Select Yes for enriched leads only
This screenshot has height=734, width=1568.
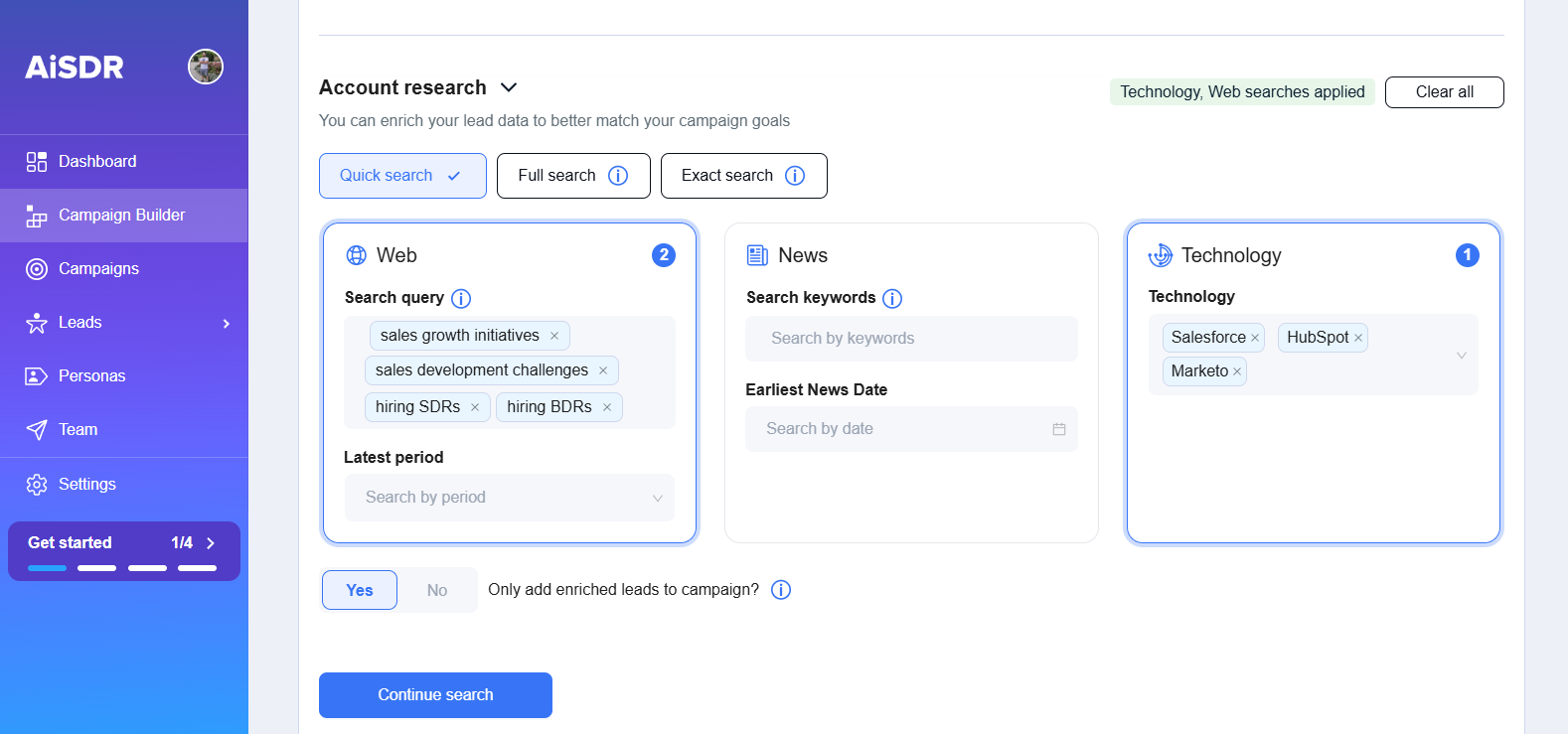point(360,590)
